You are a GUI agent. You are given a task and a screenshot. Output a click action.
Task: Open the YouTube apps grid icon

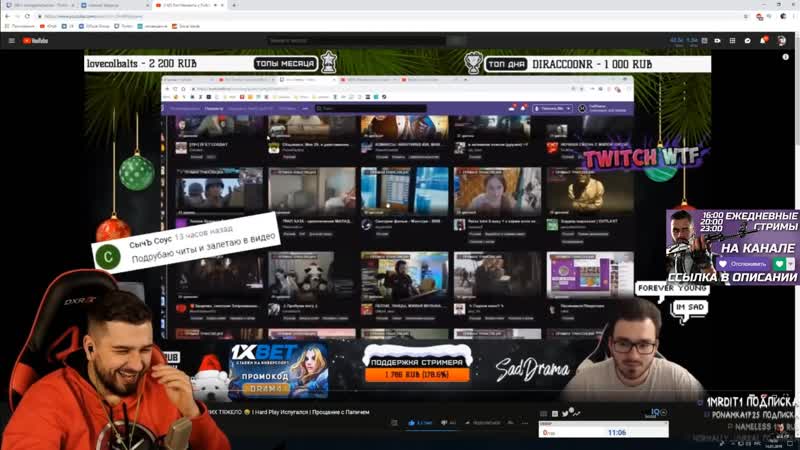[732, 41]
